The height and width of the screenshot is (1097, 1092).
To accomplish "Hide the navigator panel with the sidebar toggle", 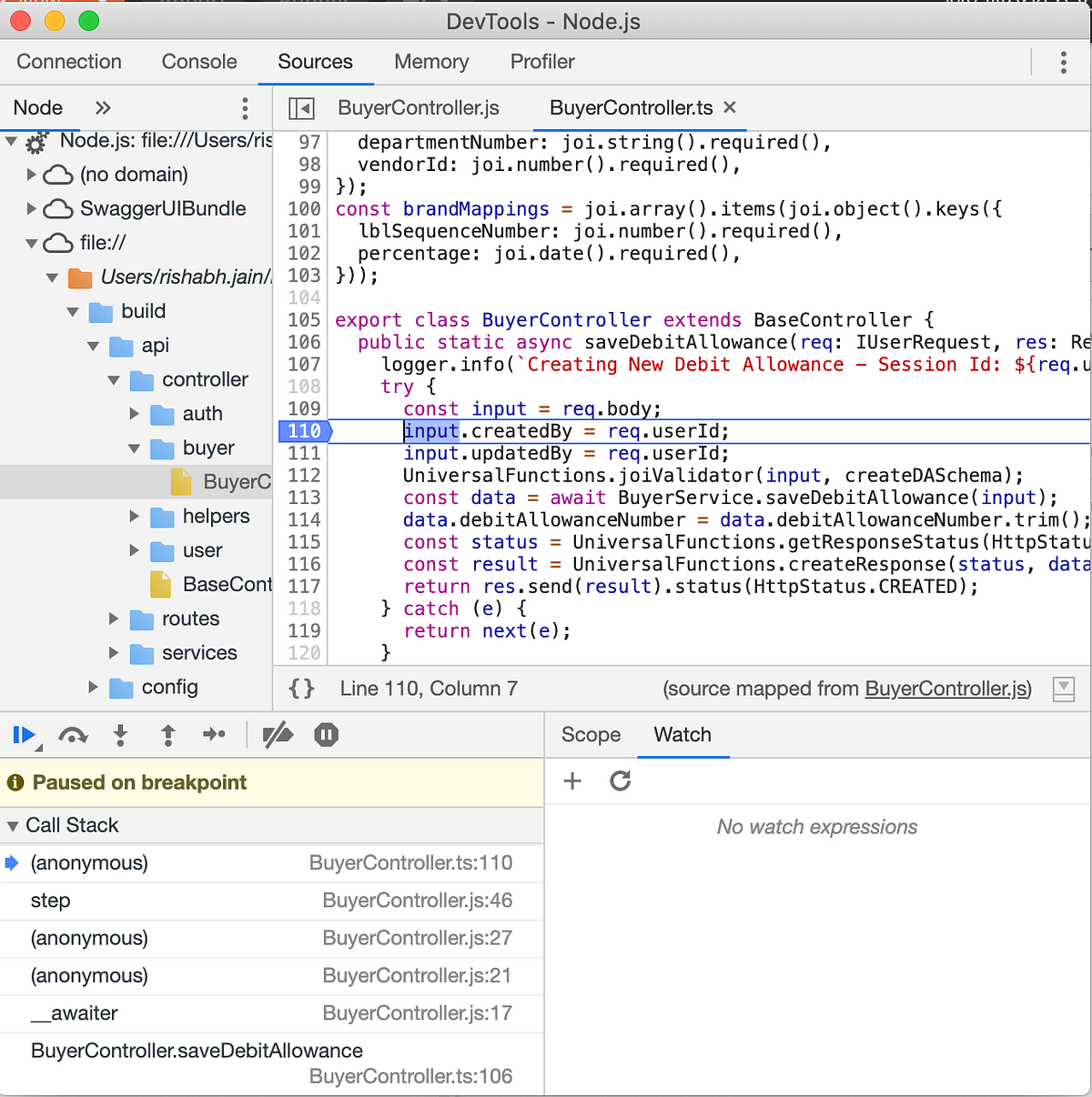I will [300, 107].
